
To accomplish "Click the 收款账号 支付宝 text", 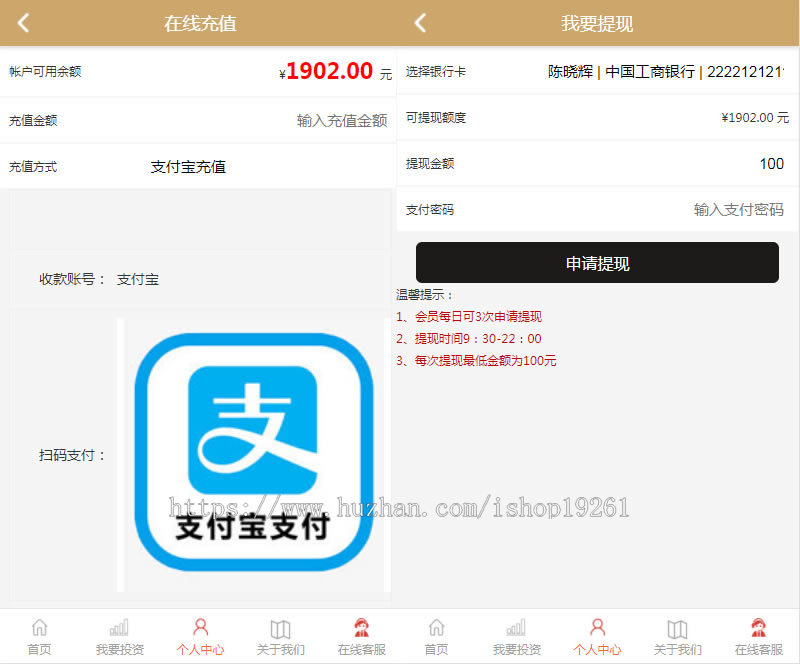I will 99,279.
